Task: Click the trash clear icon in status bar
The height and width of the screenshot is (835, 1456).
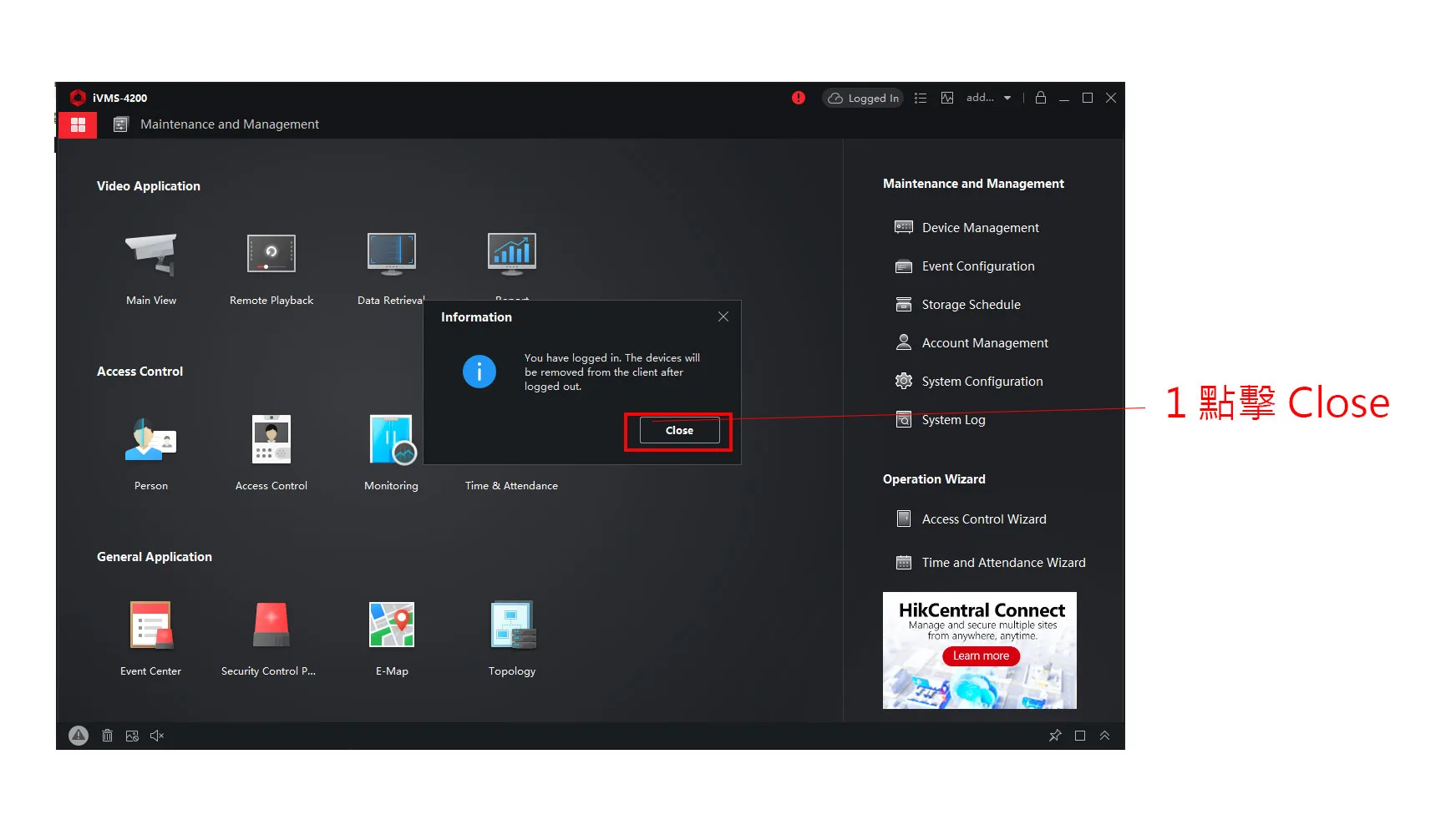Action: pyautogui.click(x=107, y=736)
